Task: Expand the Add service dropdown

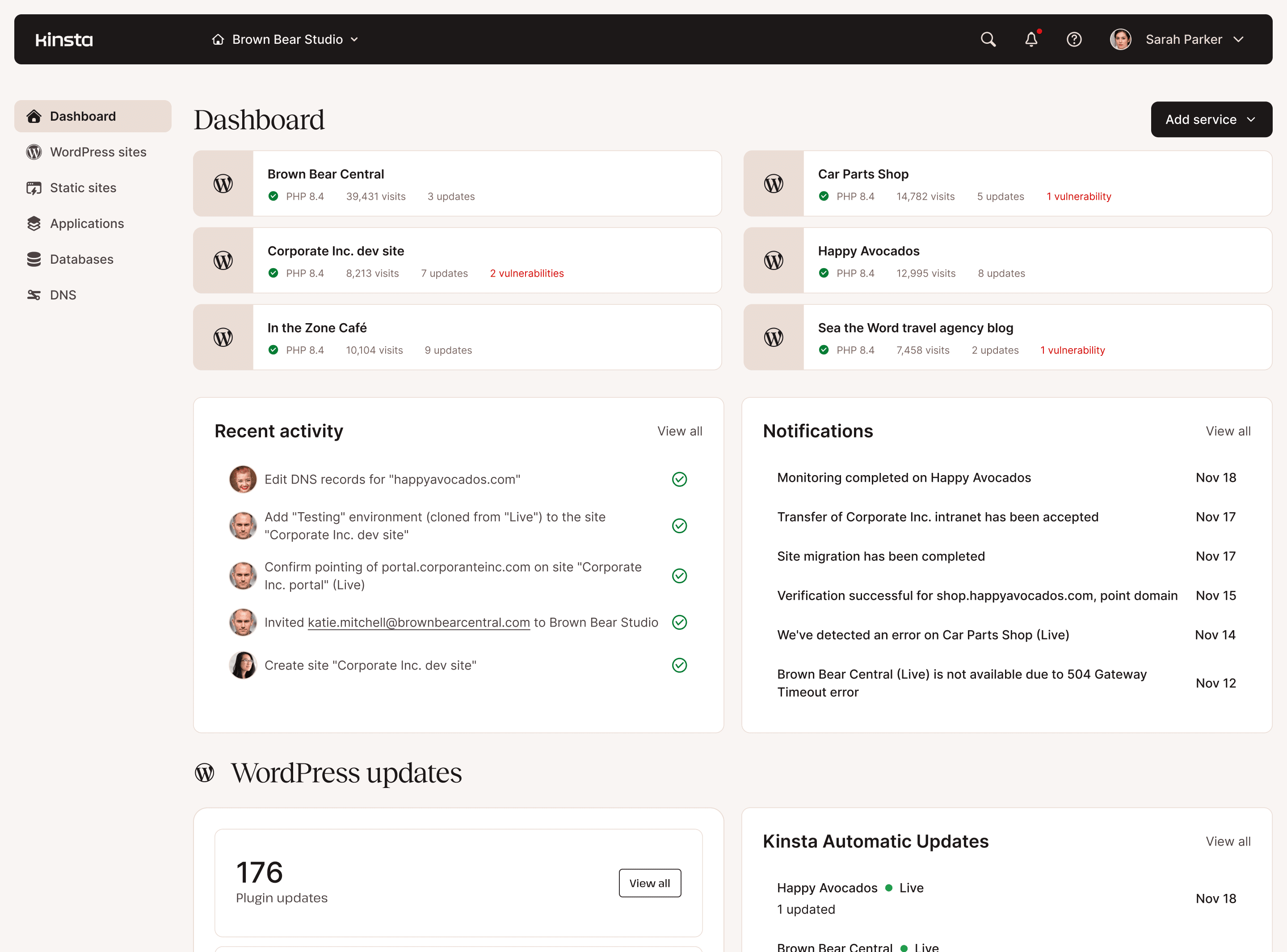Action: coord(1211,119)
